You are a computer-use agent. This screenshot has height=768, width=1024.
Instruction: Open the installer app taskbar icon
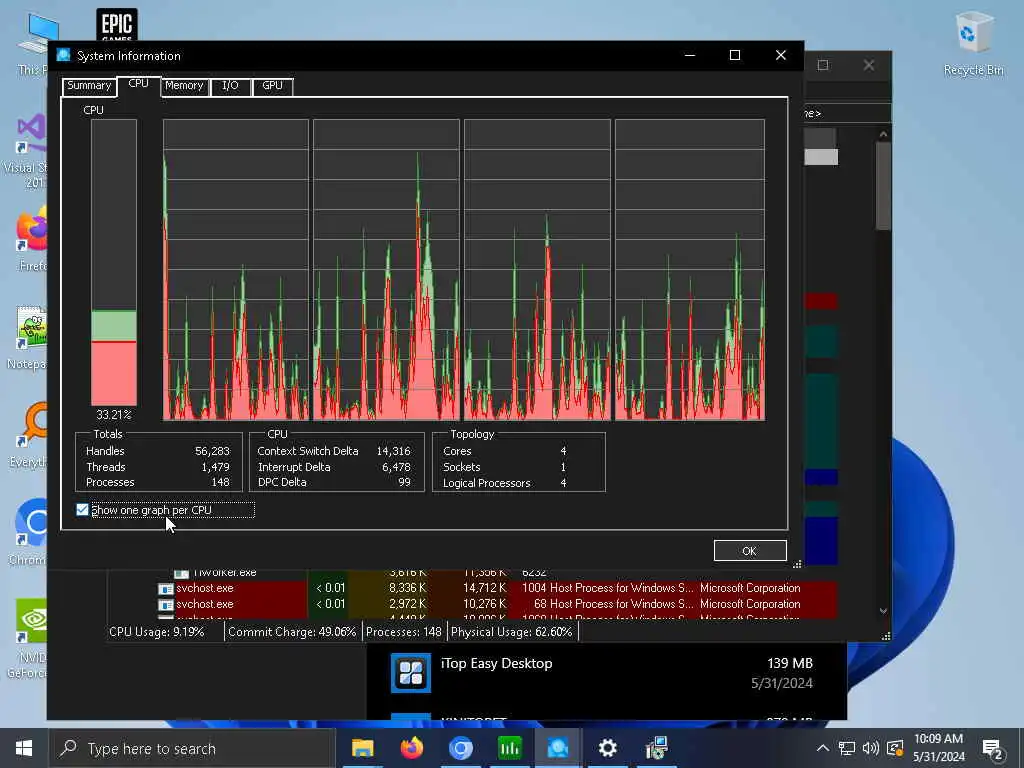(656, 748)
